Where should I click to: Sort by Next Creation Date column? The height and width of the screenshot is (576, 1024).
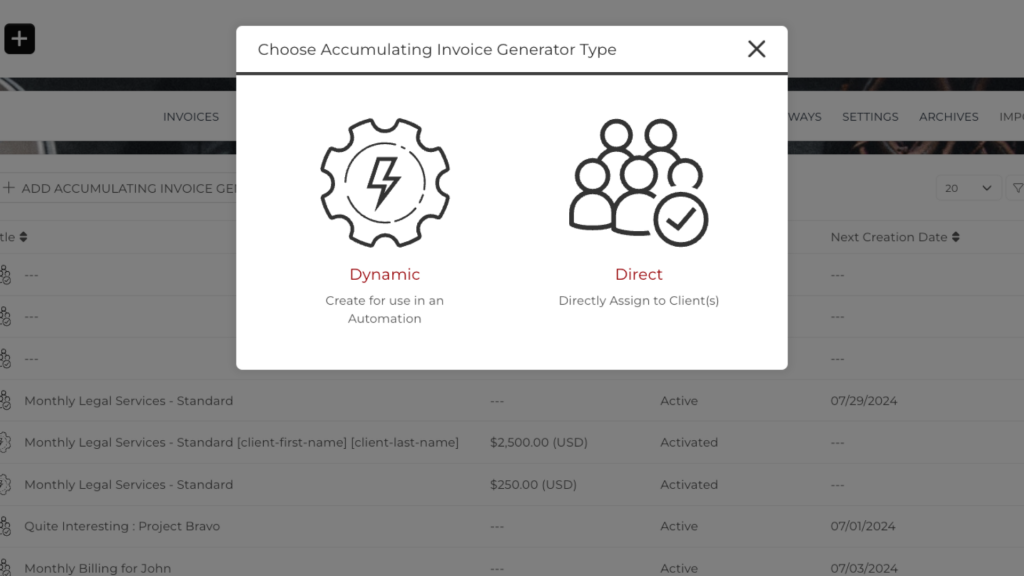click(x=956, y=237)
